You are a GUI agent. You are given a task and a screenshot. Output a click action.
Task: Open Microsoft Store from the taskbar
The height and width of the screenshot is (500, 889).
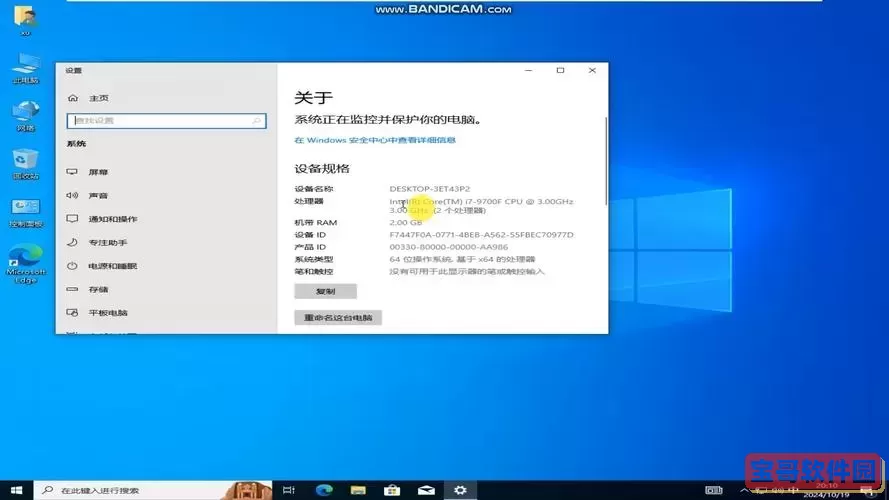pyautogui.click(x=392, y=490)
